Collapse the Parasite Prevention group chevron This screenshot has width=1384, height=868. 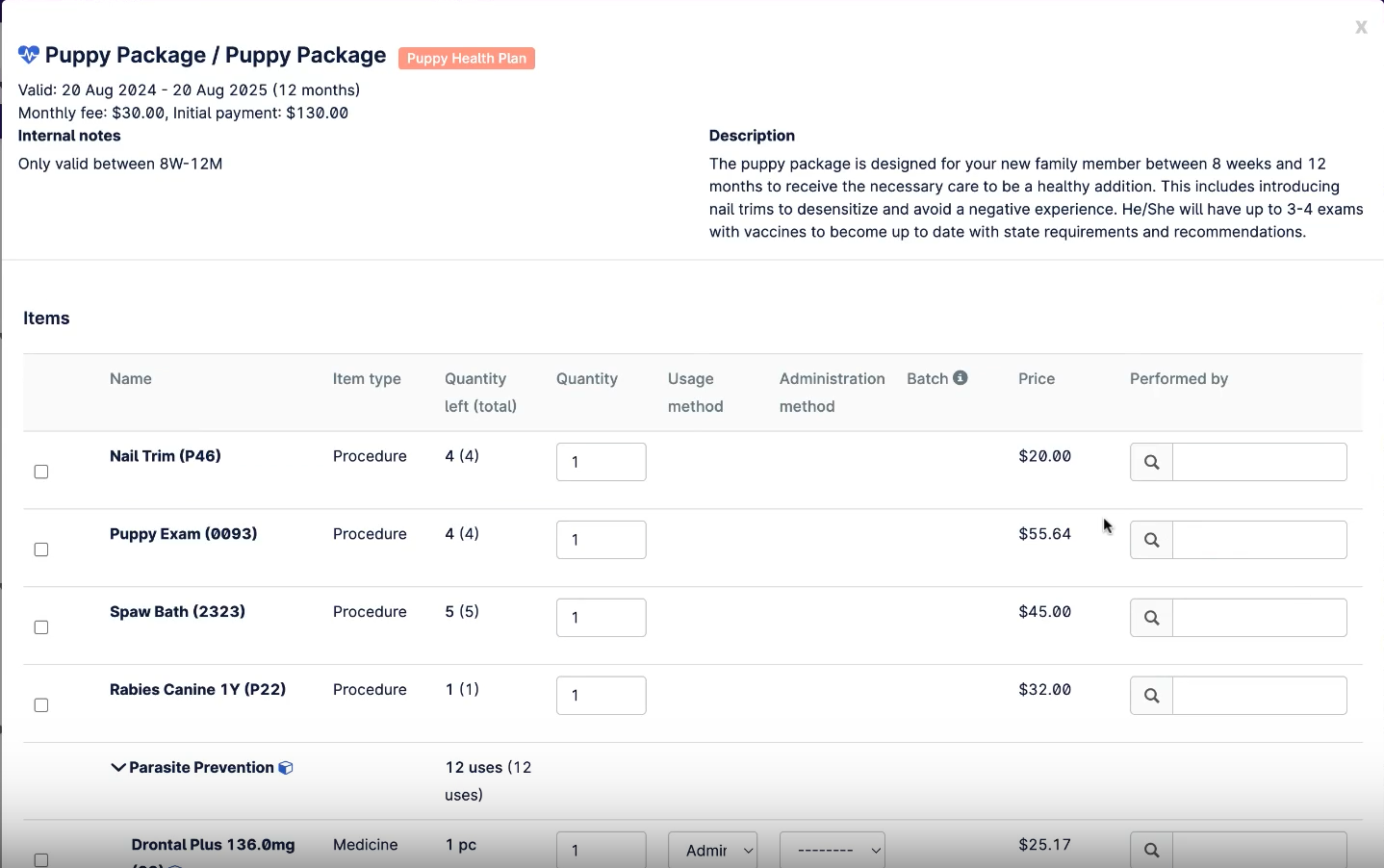118,768
